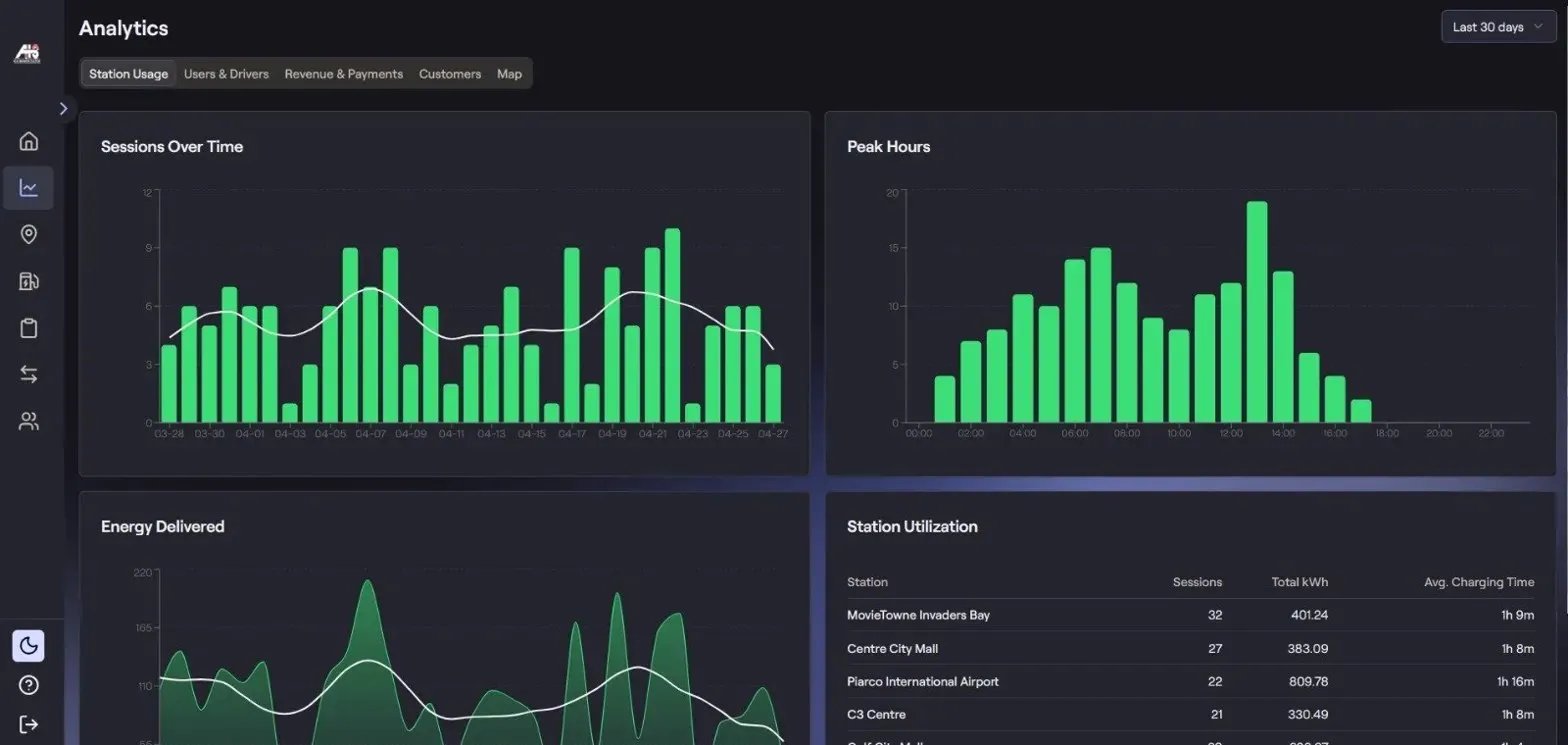Open the clipboard icon in sidebar
Image resolution: width=1568 pixels, height=745 pixels.
tap(28, 328)
